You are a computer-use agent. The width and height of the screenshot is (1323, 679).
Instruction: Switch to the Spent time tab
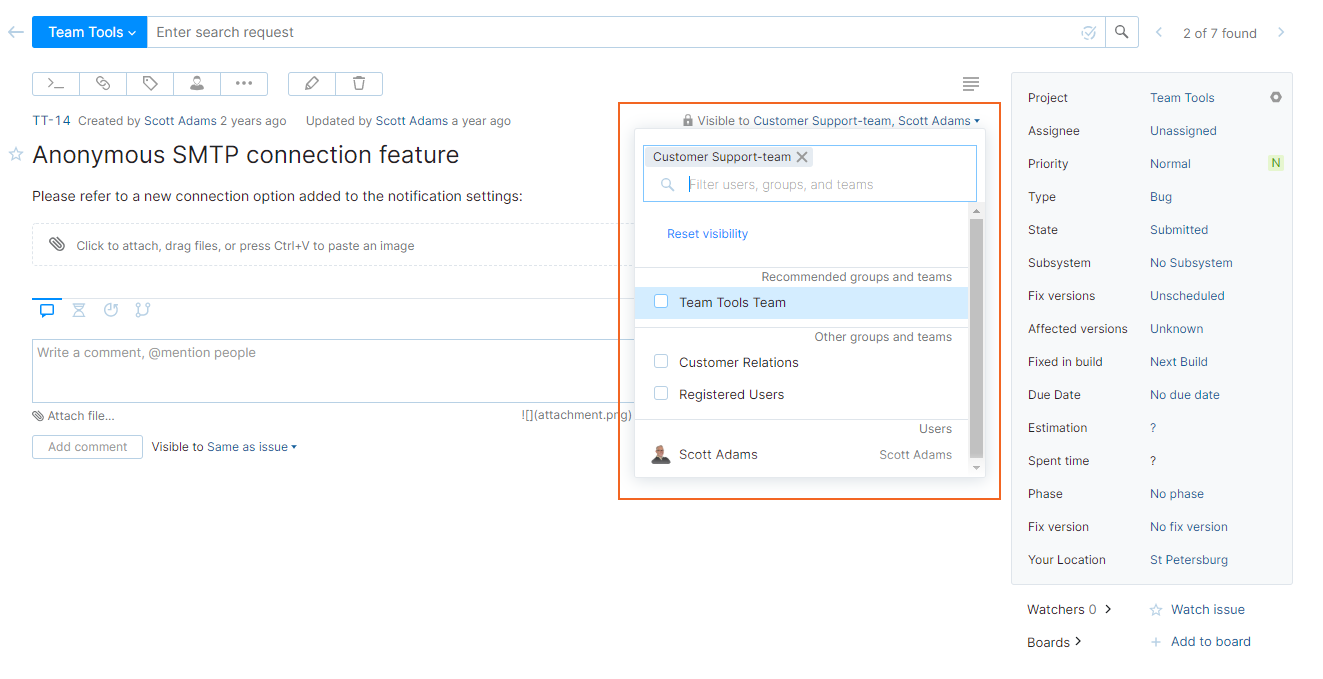pyautogui.click(x=110, y=310)
